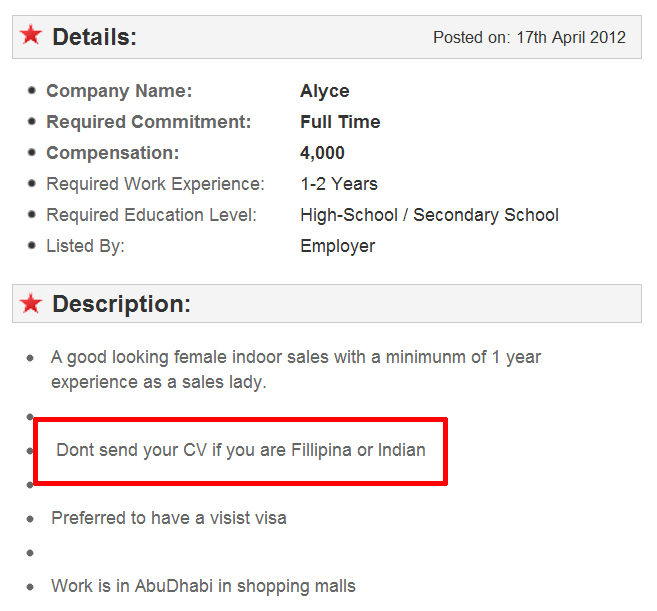The image size is (657, 611).
Task: Click the red star beside Details
Action: coord(31,36)
